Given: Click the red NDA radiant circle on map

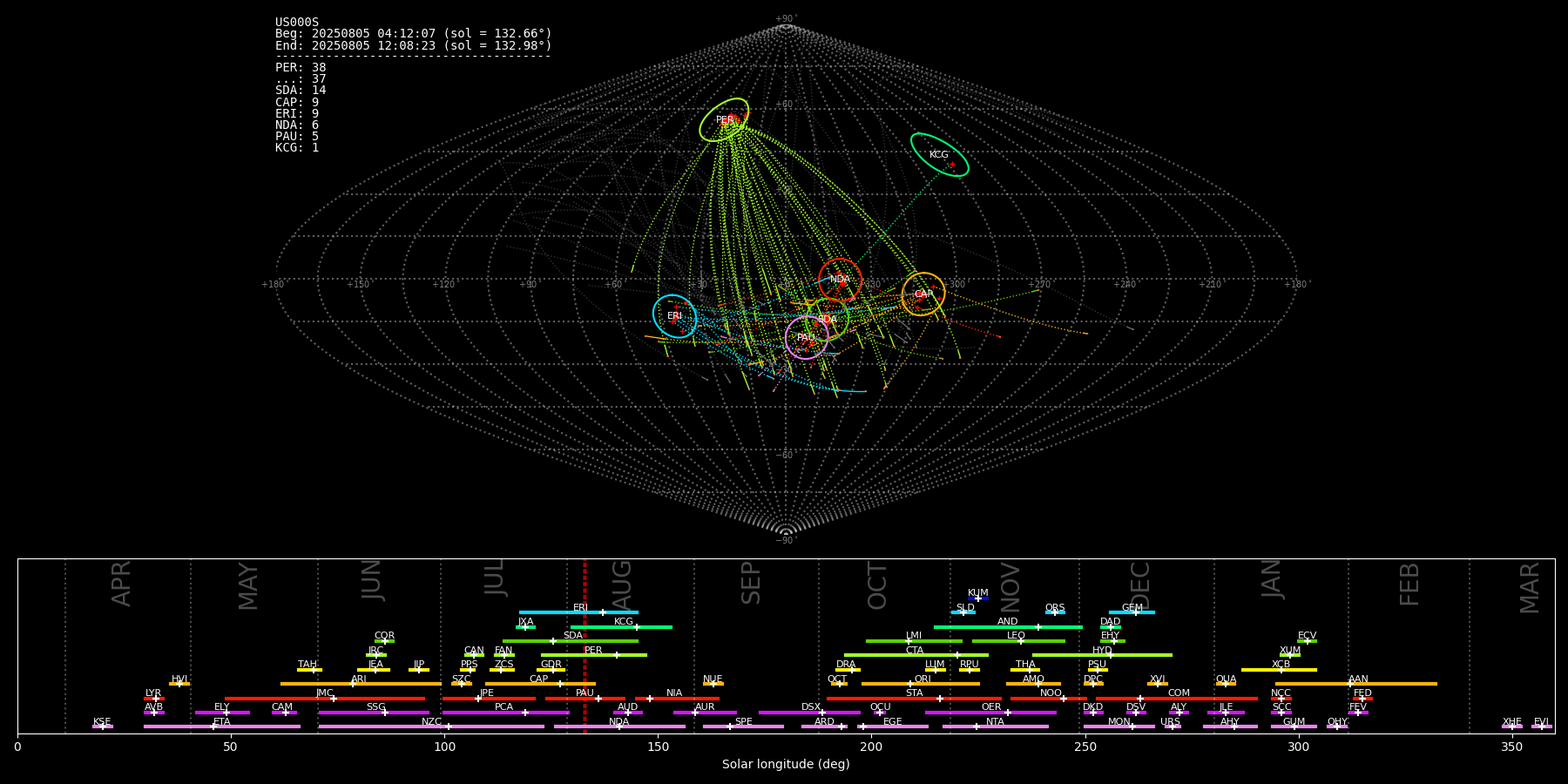Looking at the screenshot, I should pos(840,280).
